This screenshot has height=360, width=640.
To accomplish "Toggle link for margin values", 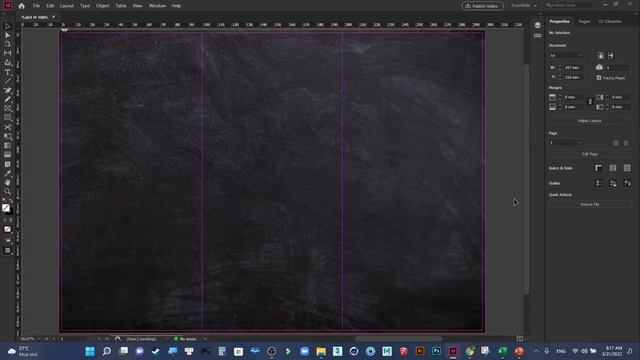I will click(590, 102).
